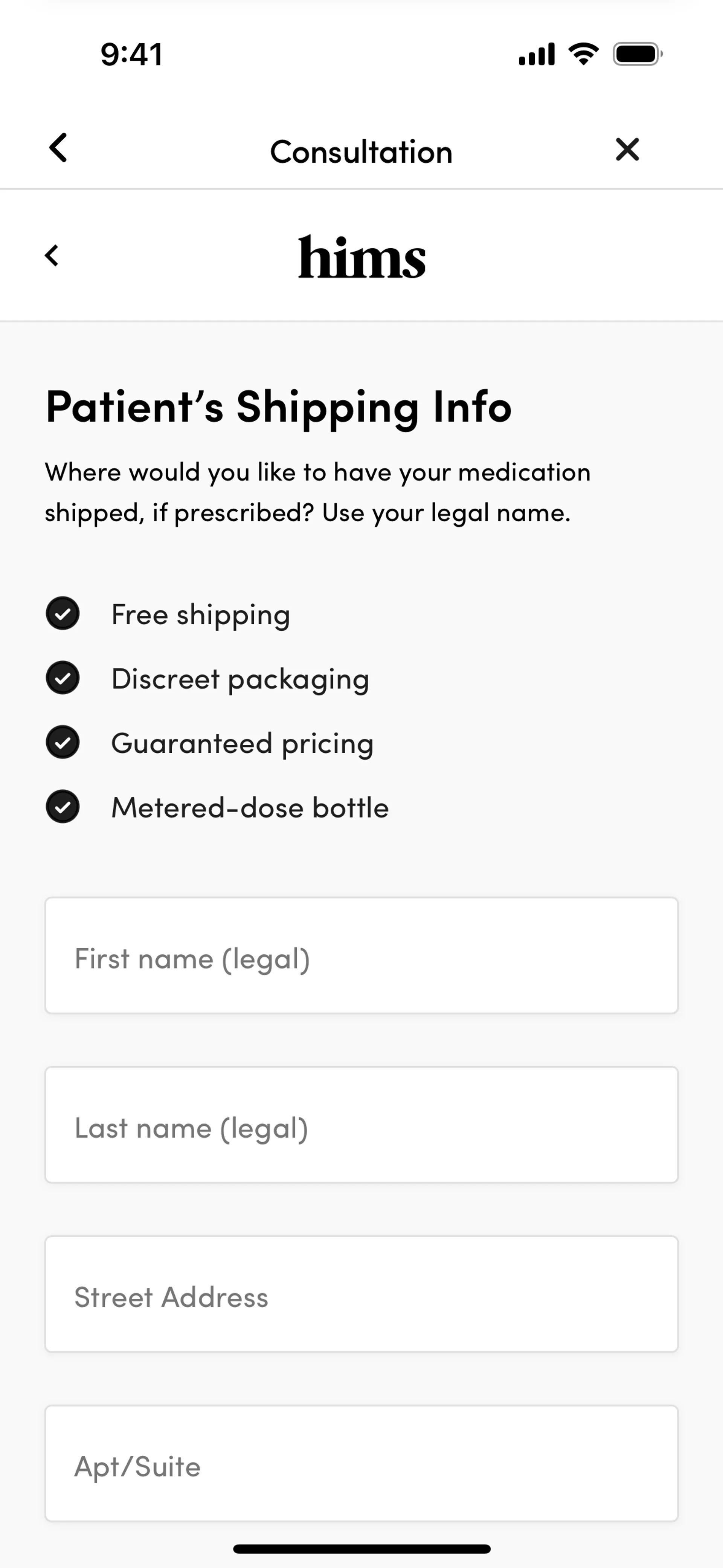
Task: Tap the home indicator bar
Action: [361, 1549]
